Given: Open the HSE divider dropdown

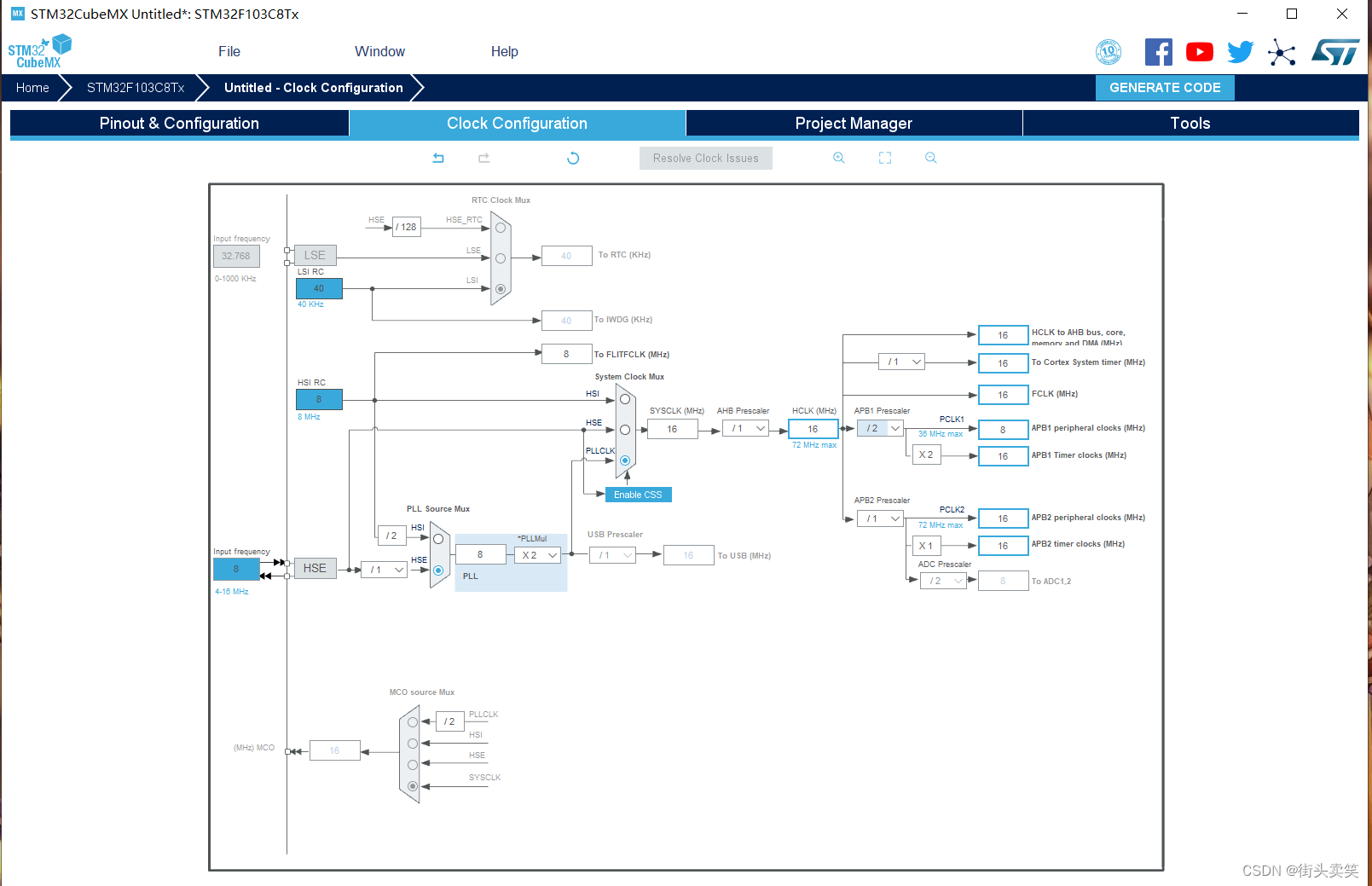Looking at the screenshot, I should pyautogui.click(x=384, y=570).
